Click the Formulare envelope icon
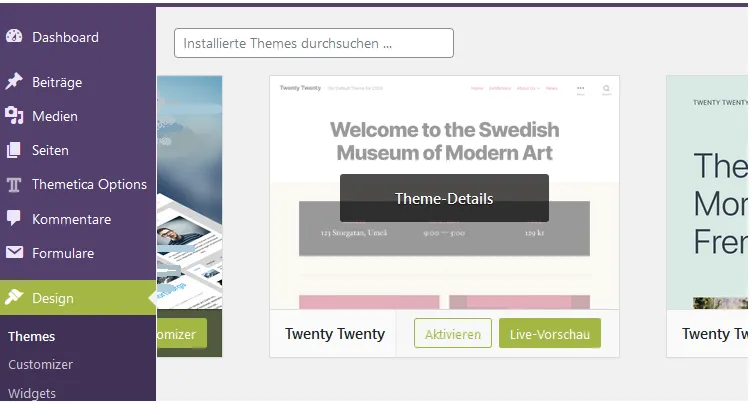Screen dimensions: 752x403 click(14, 252)
